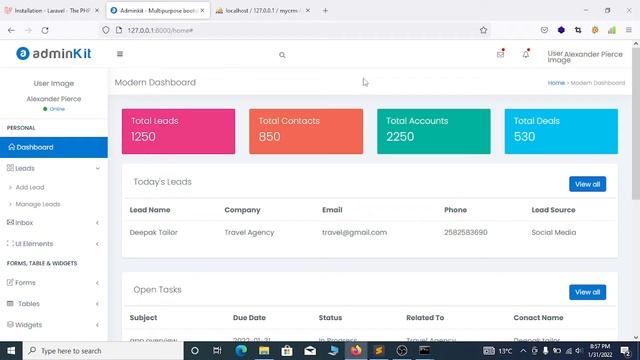Open Microsoft Edge from the taskbar
The height and width of the screenshot is (360, 640).
coord(241,351)
